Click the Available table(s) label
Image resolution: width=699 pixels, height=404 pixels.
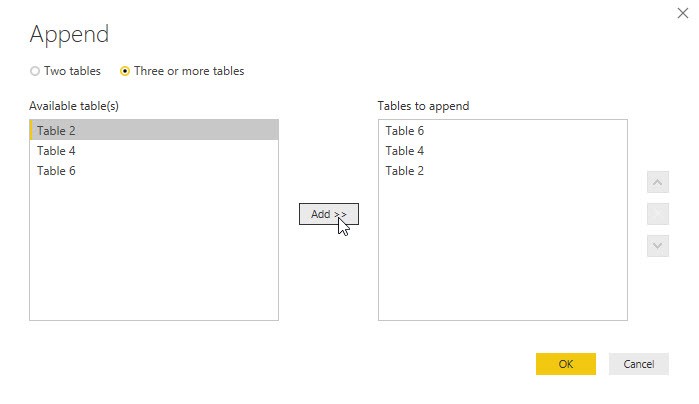[74, 106]
